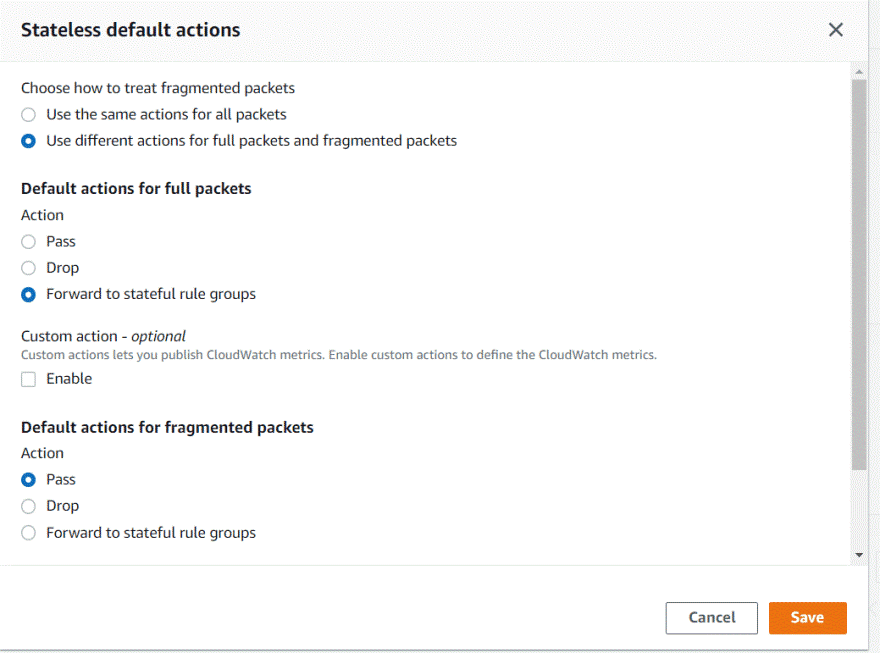Select Drop for full packets

coord(28,268)
